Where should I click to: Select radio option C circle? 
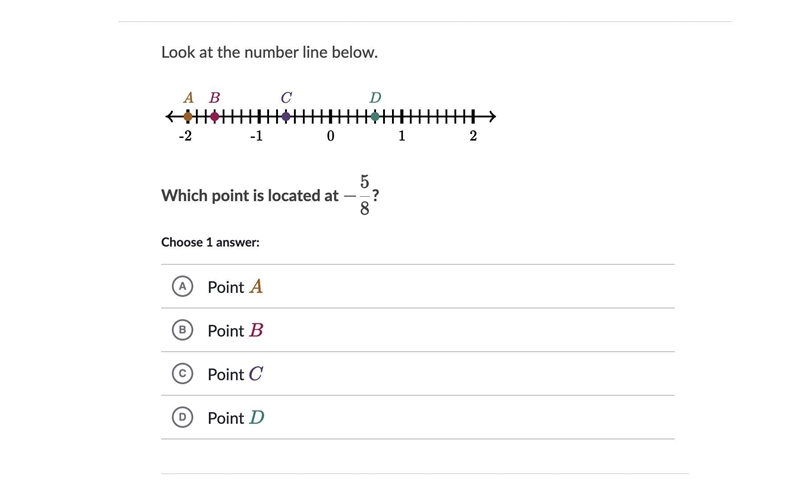[182, 374]
